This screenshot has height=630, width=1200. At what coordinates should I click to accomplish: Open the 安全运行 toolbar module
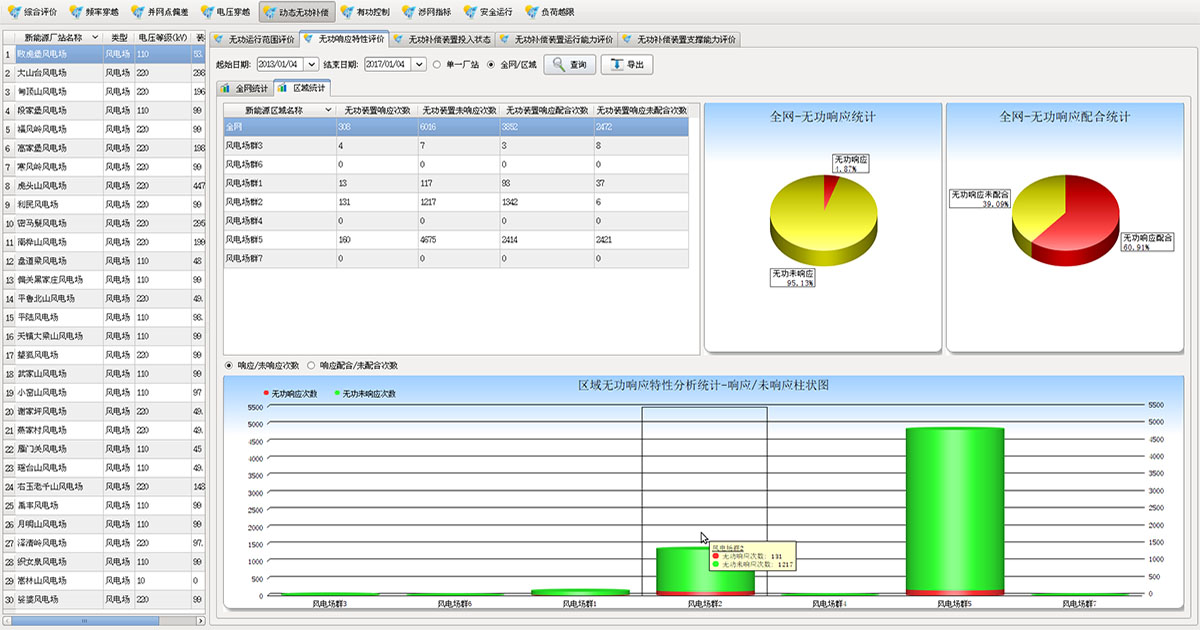(489, 12)
